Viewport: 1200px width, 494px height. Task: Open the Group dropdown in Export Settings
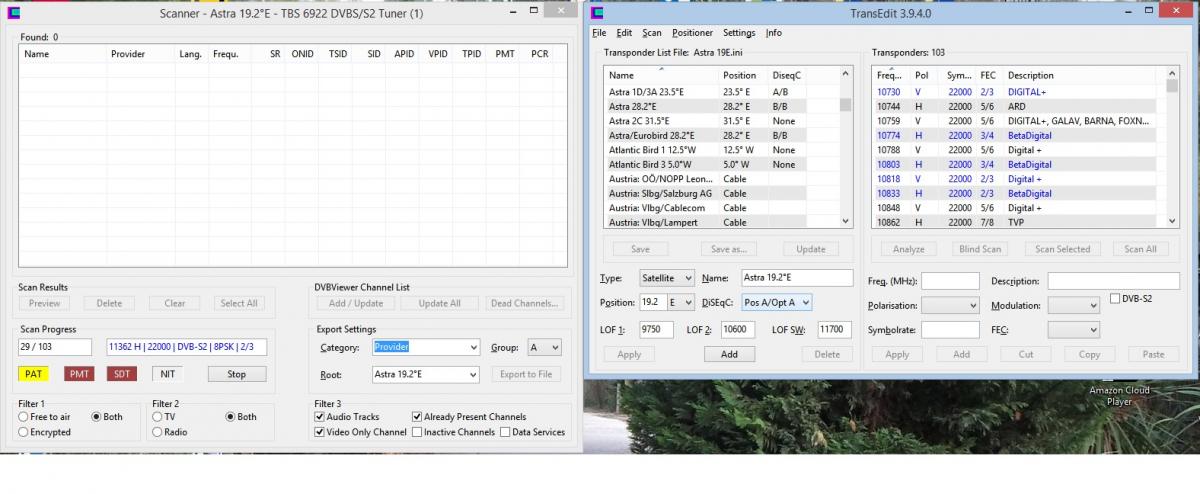click(x=544, y=347)
